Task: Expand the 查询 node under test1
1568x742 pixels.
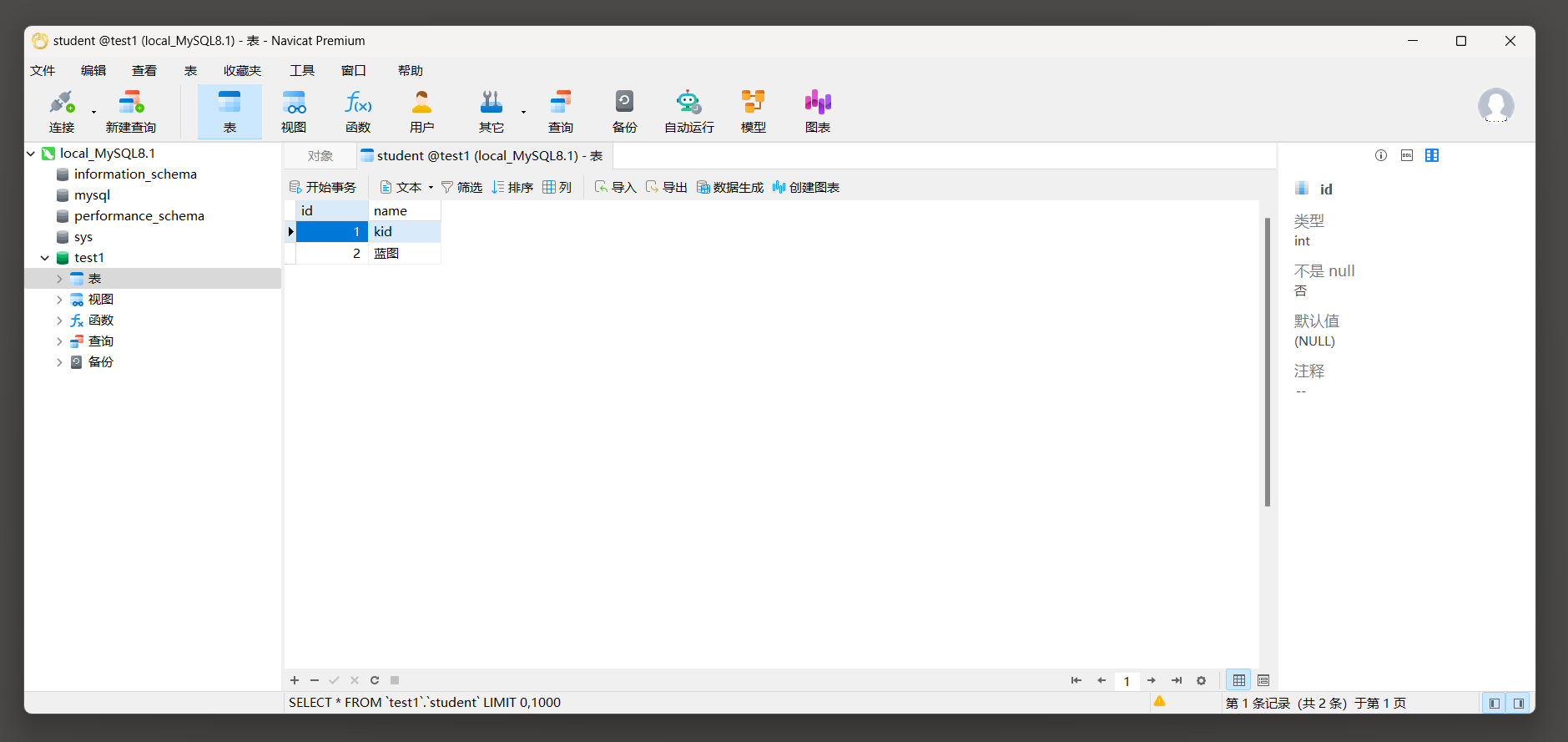Action: tap(59, 341)
